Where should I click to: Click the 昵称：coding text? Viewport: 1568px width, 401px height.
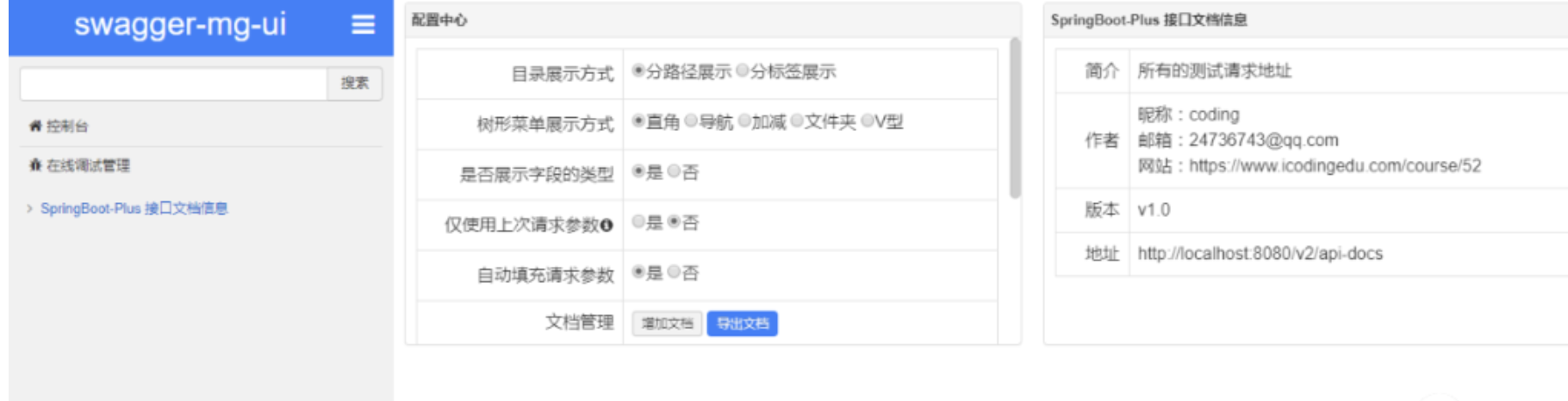coord(1188,114)
